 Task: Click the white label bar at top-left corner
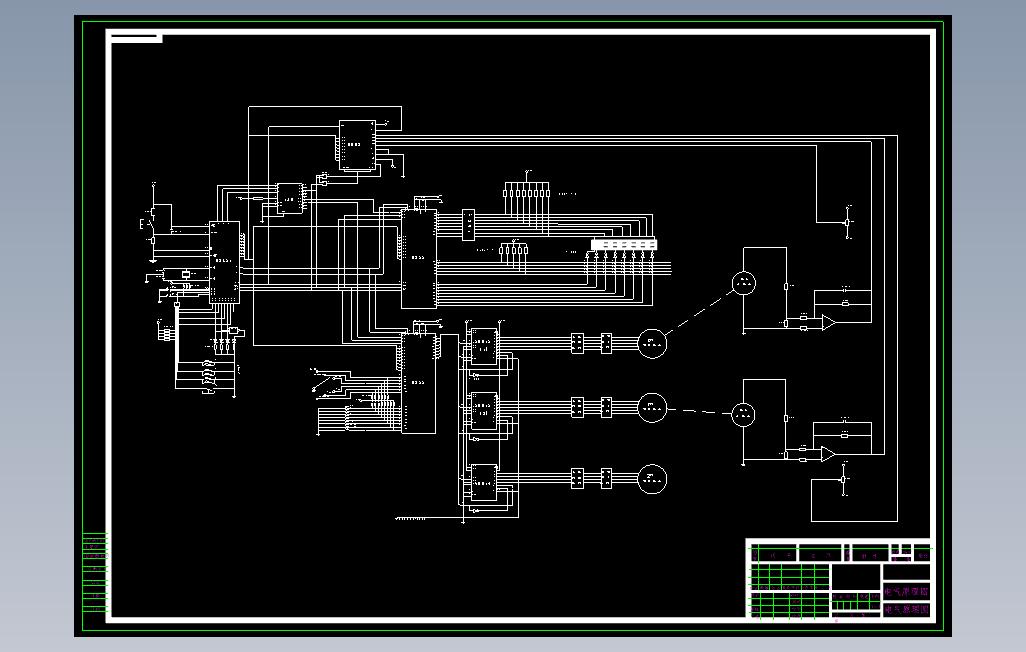tap(136, 38)
